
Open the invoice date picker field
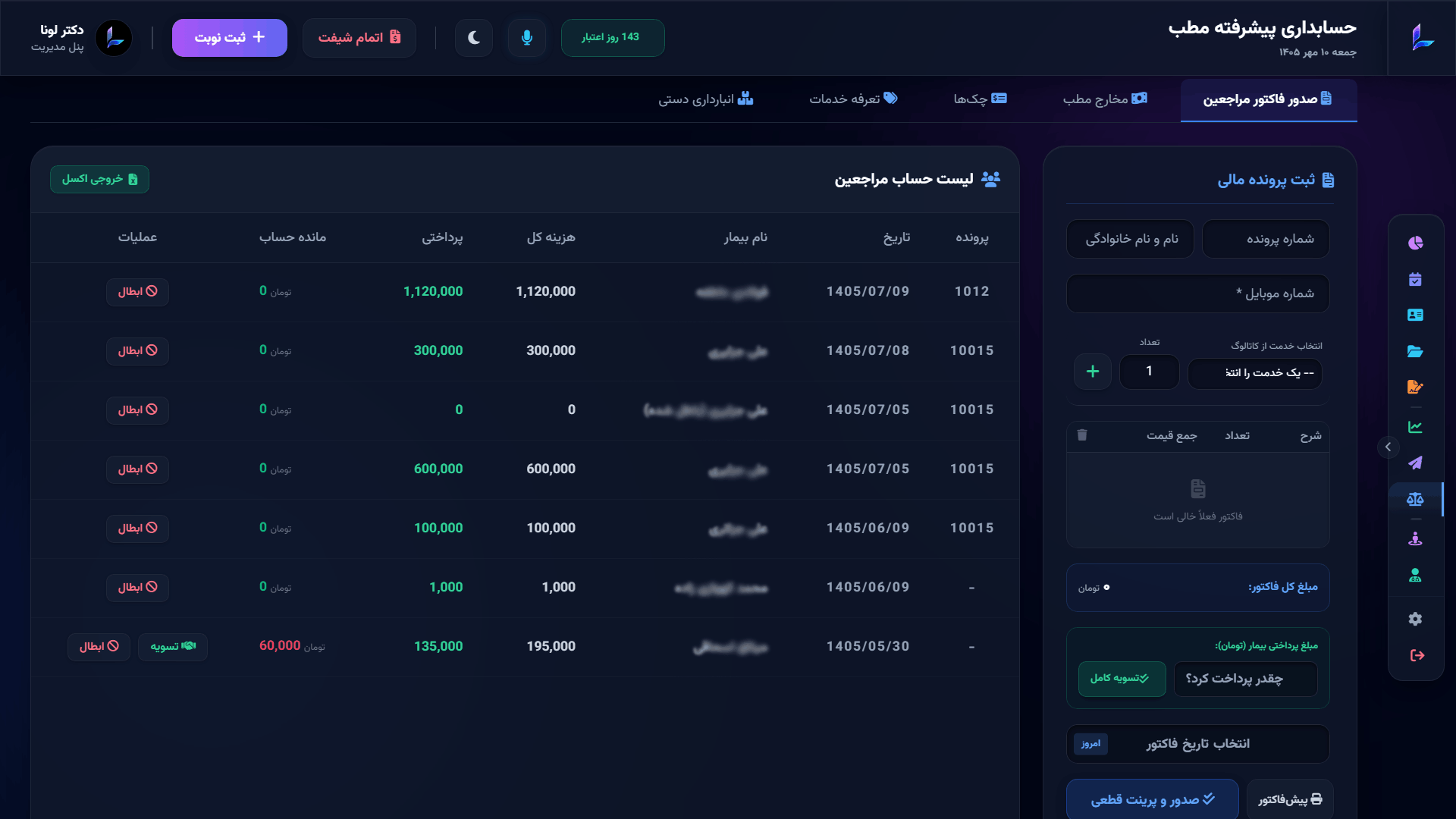click(x=1198, y=744)
